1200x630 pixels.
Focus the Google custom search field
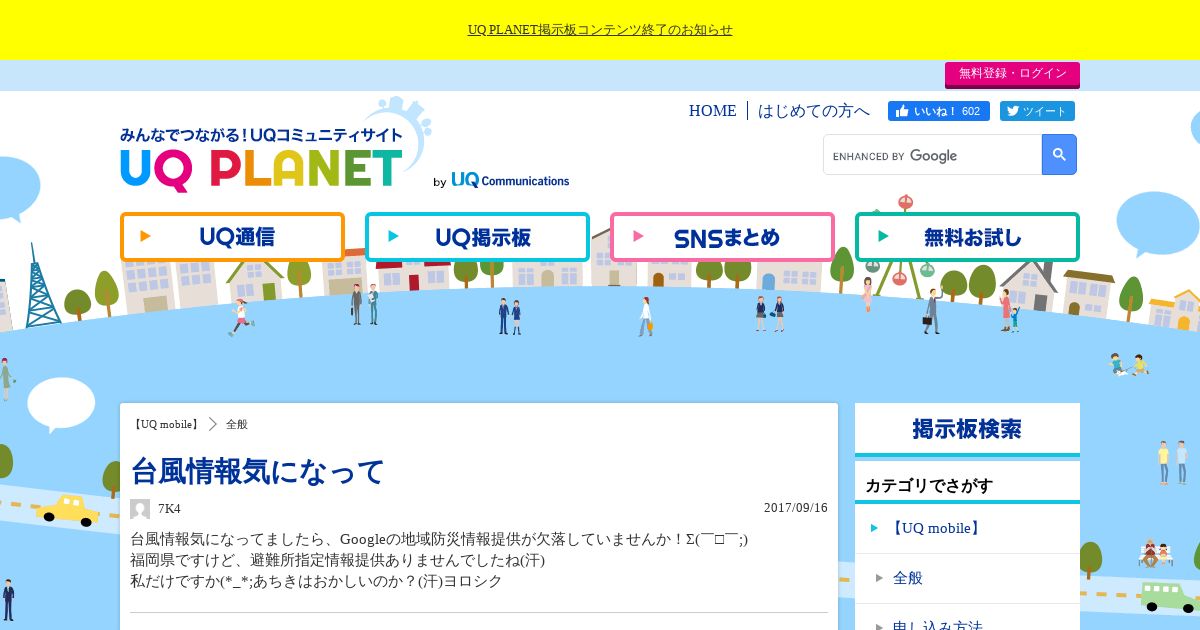click(933, 155)
